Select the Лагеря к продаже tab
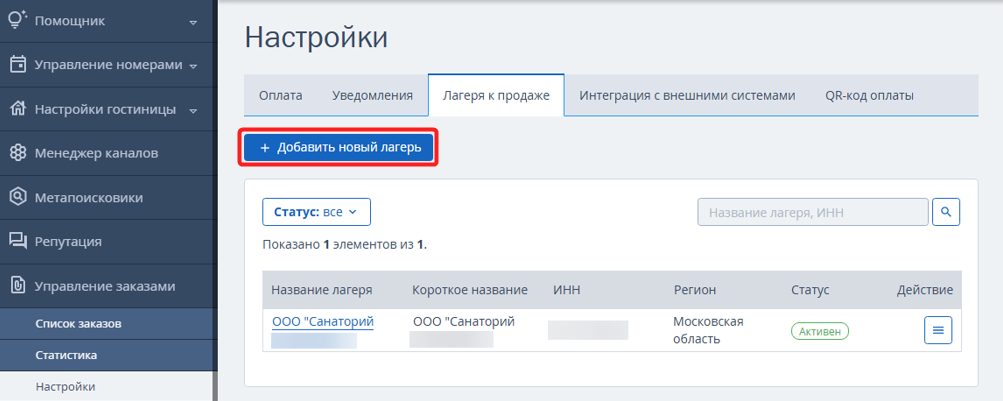This screenshot has height=401, width=1003. tap(496, 95)
